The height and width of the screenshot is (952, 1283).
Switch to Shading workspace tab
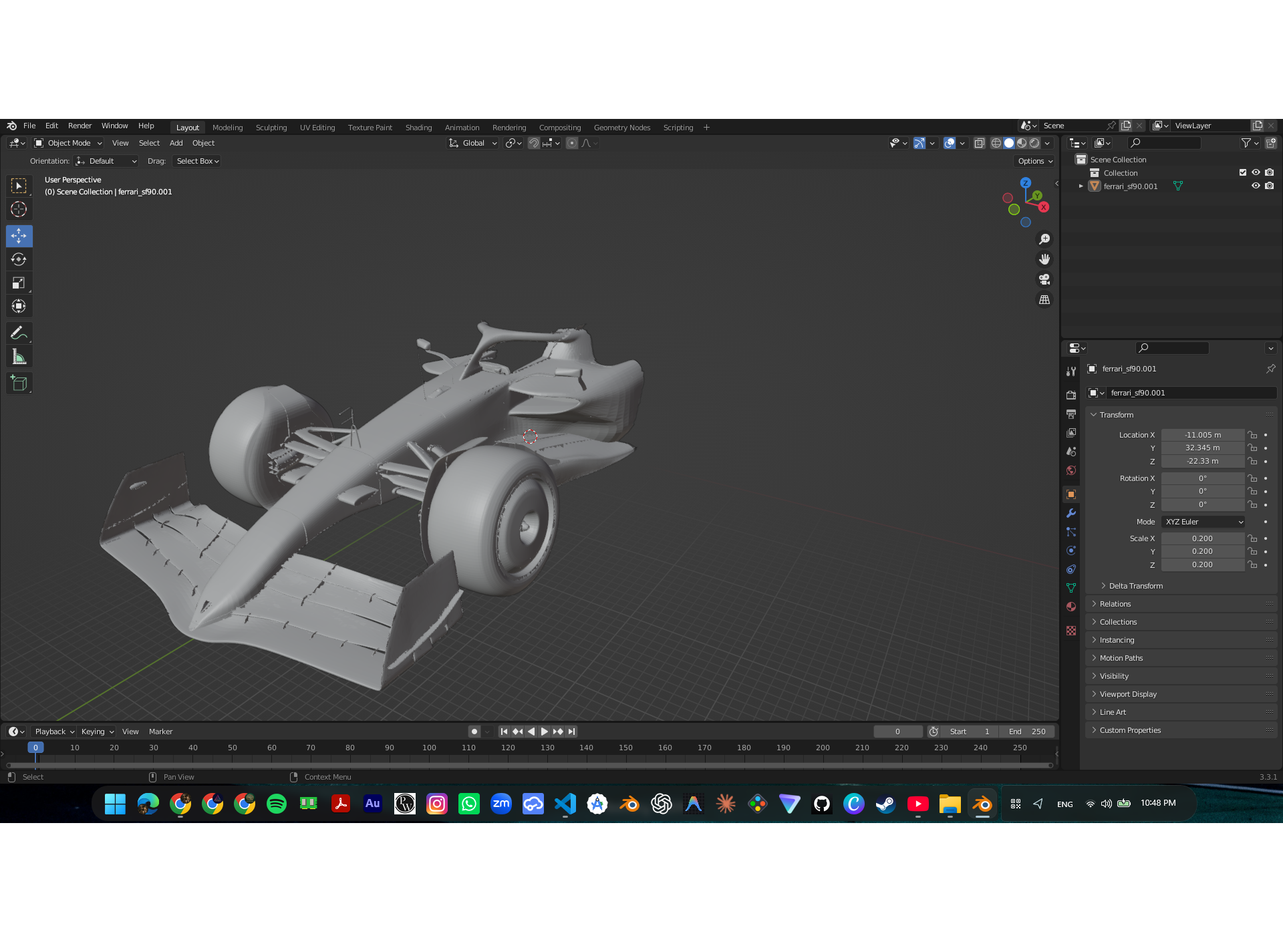coord(419,128)
